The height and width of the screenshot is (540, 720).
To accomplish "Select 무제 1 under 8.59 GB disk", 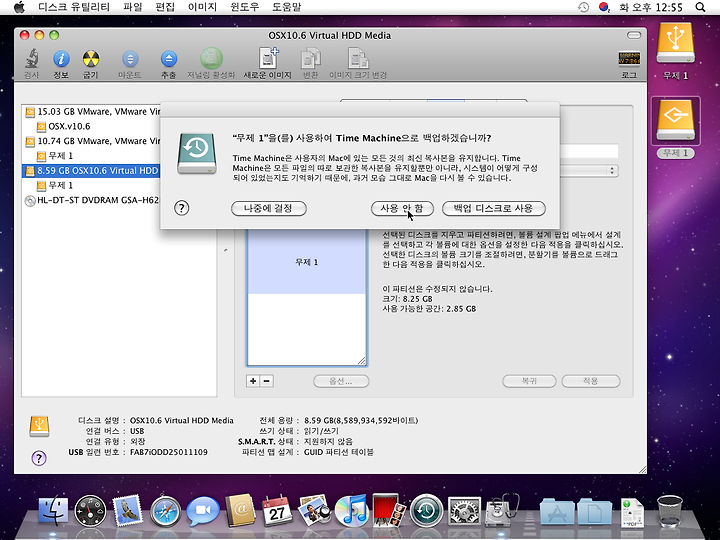I will click(x=55, y=186).
